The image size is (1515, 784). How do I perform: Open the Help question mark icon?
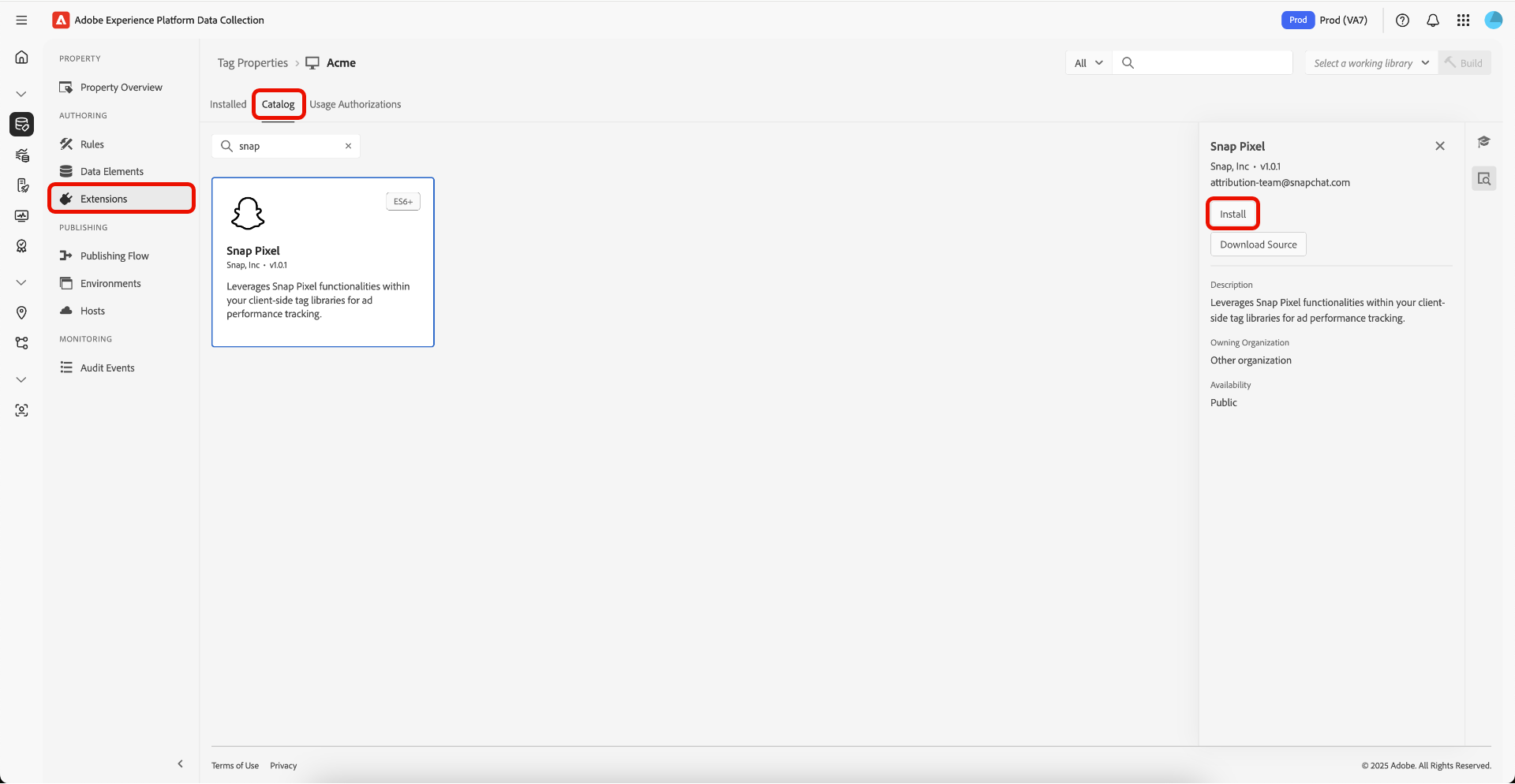click(x=1402, y=21)
